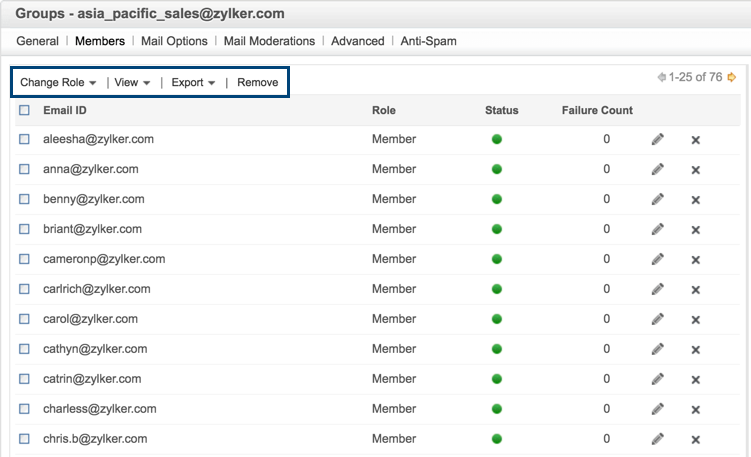Go to previous page with grey arrow

[661, 77]
